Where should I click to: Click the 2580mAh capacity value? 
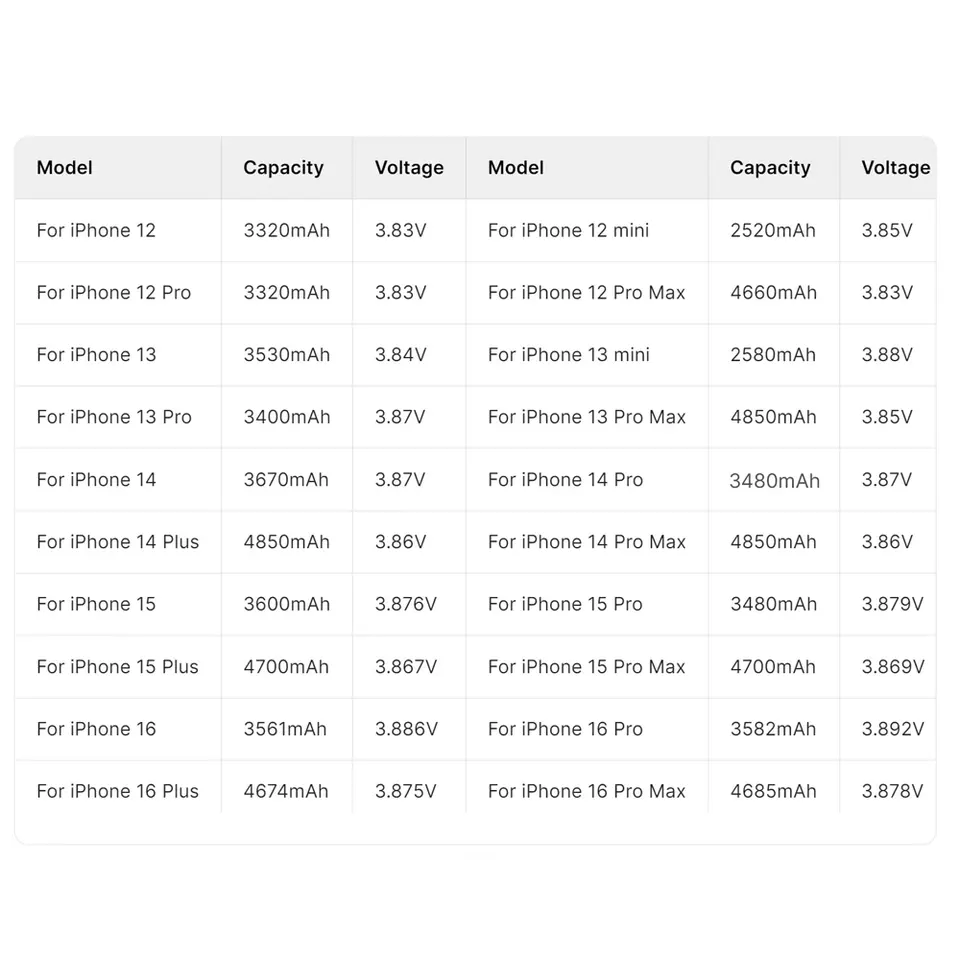coord(773,355)
